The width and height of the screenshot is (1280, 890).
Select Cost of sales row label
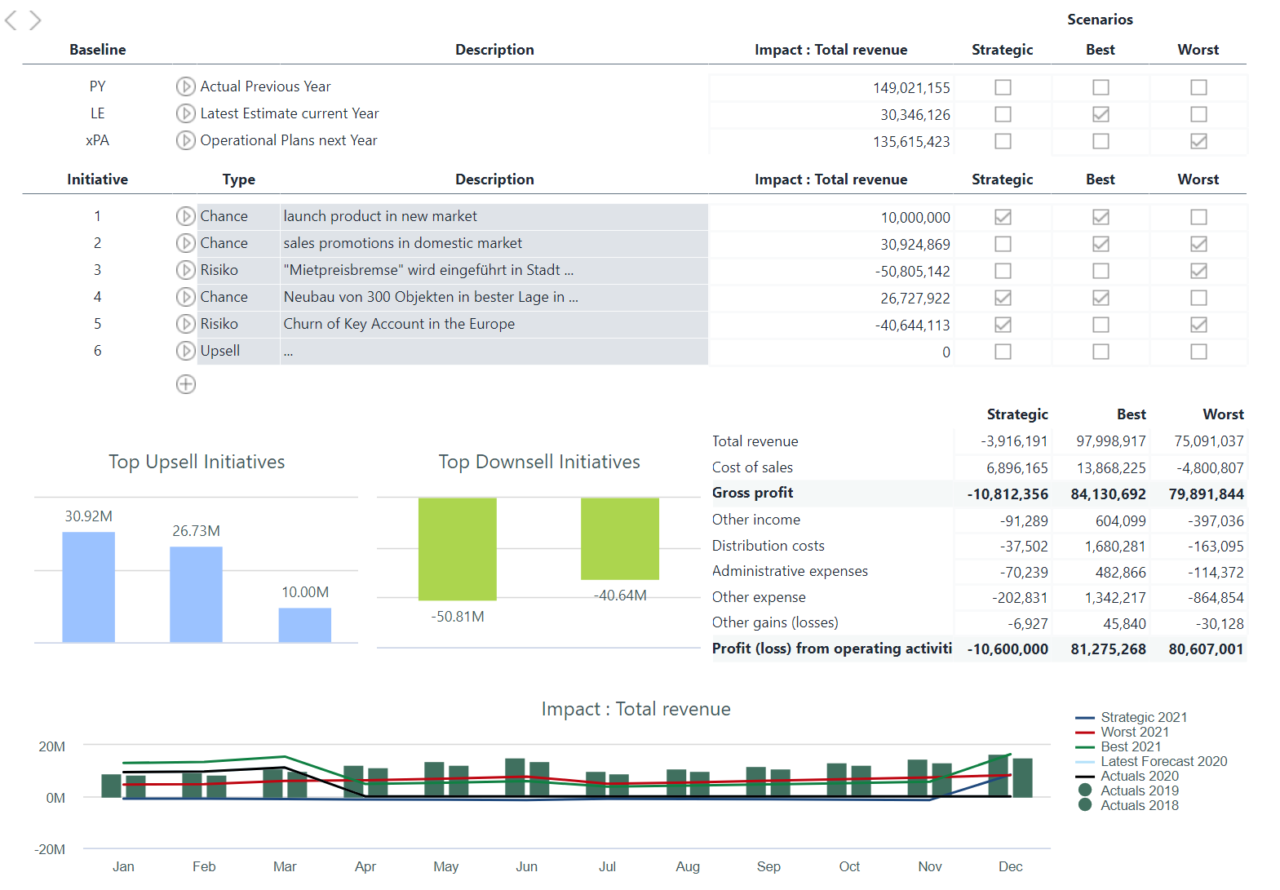pos(751,467)
